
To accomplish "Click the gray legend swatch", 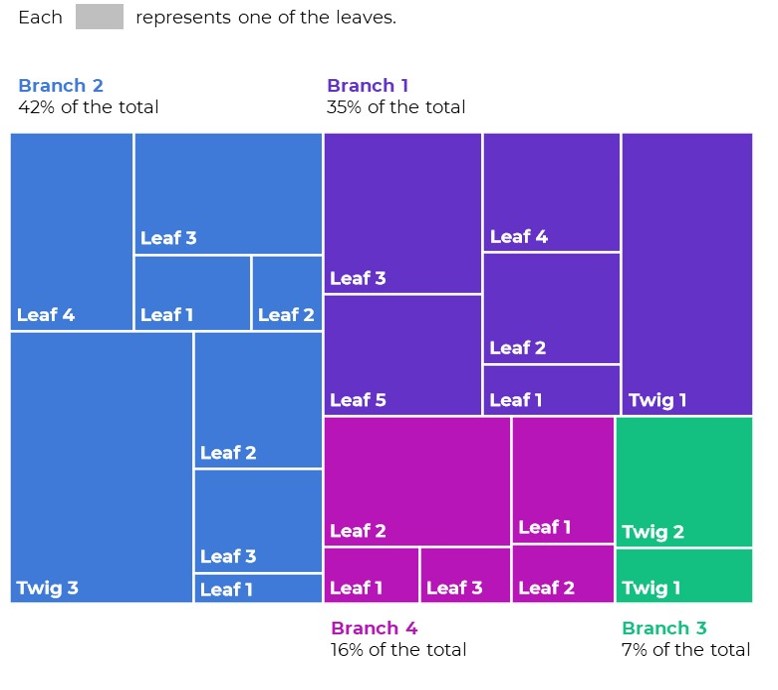I will pos(99,17).
